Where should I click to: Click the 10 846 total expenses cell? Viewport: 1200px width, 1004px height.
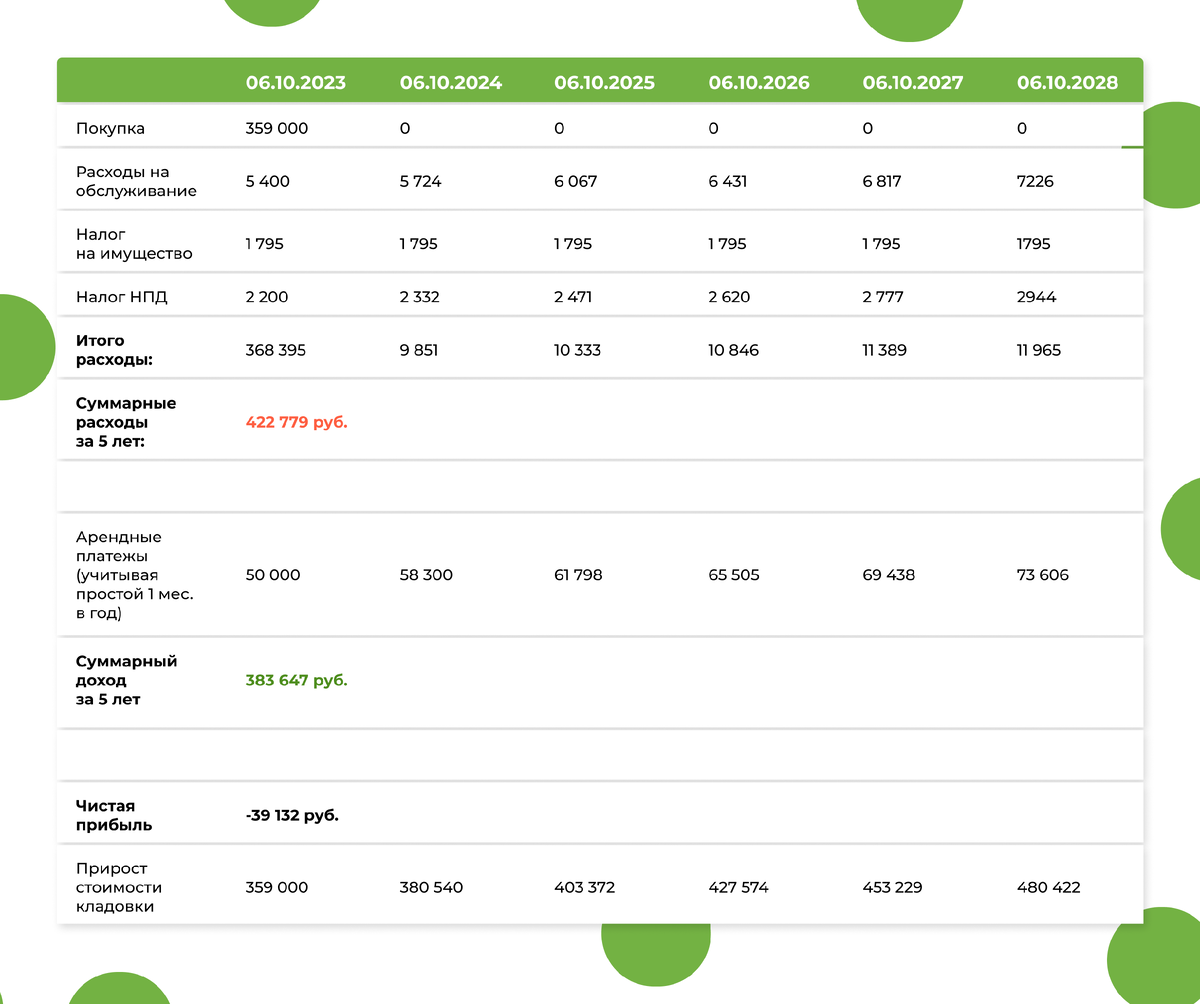pyautogui.click(x=734, y=351)
